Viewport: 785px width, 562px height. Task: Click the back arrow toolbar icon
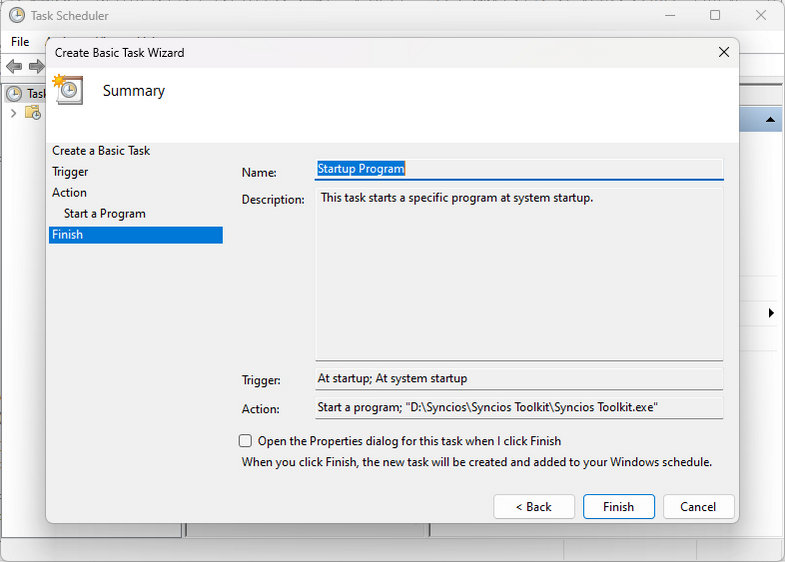(14, 66)
